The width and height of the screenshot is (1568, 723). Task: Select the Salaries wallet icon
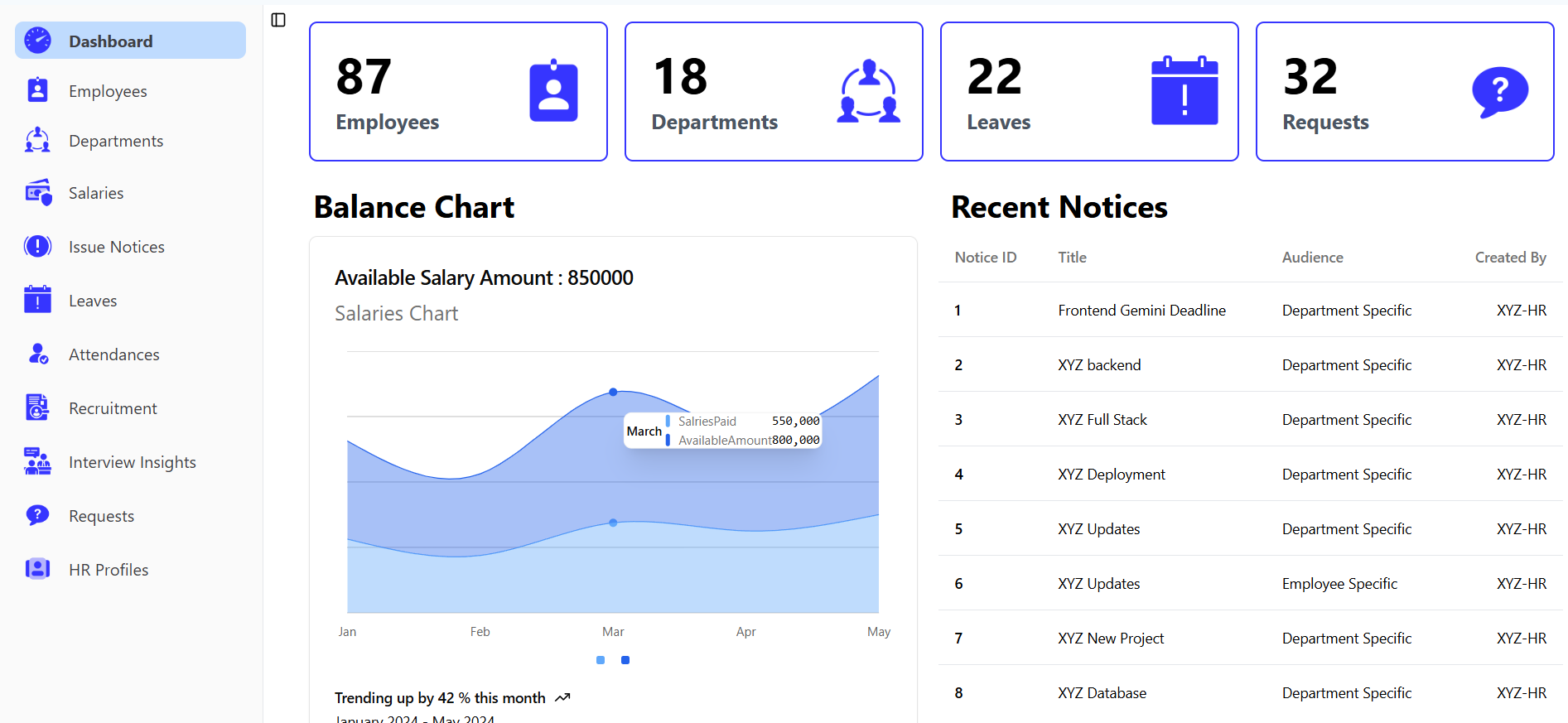point(38,192)
